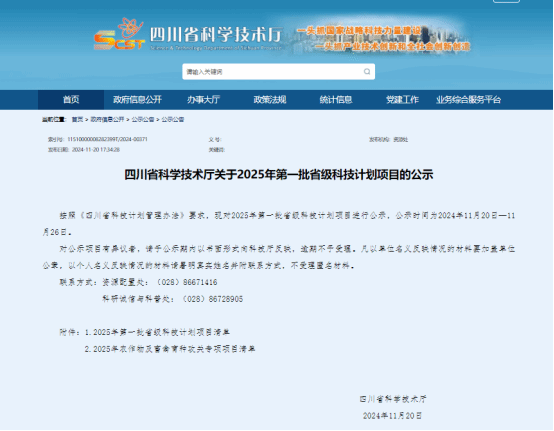Image resolution: width=554 pixels, height=431 pixels.
Task: Click the button at top right corner
Action: pyautogui.click(x=506, y=1)
